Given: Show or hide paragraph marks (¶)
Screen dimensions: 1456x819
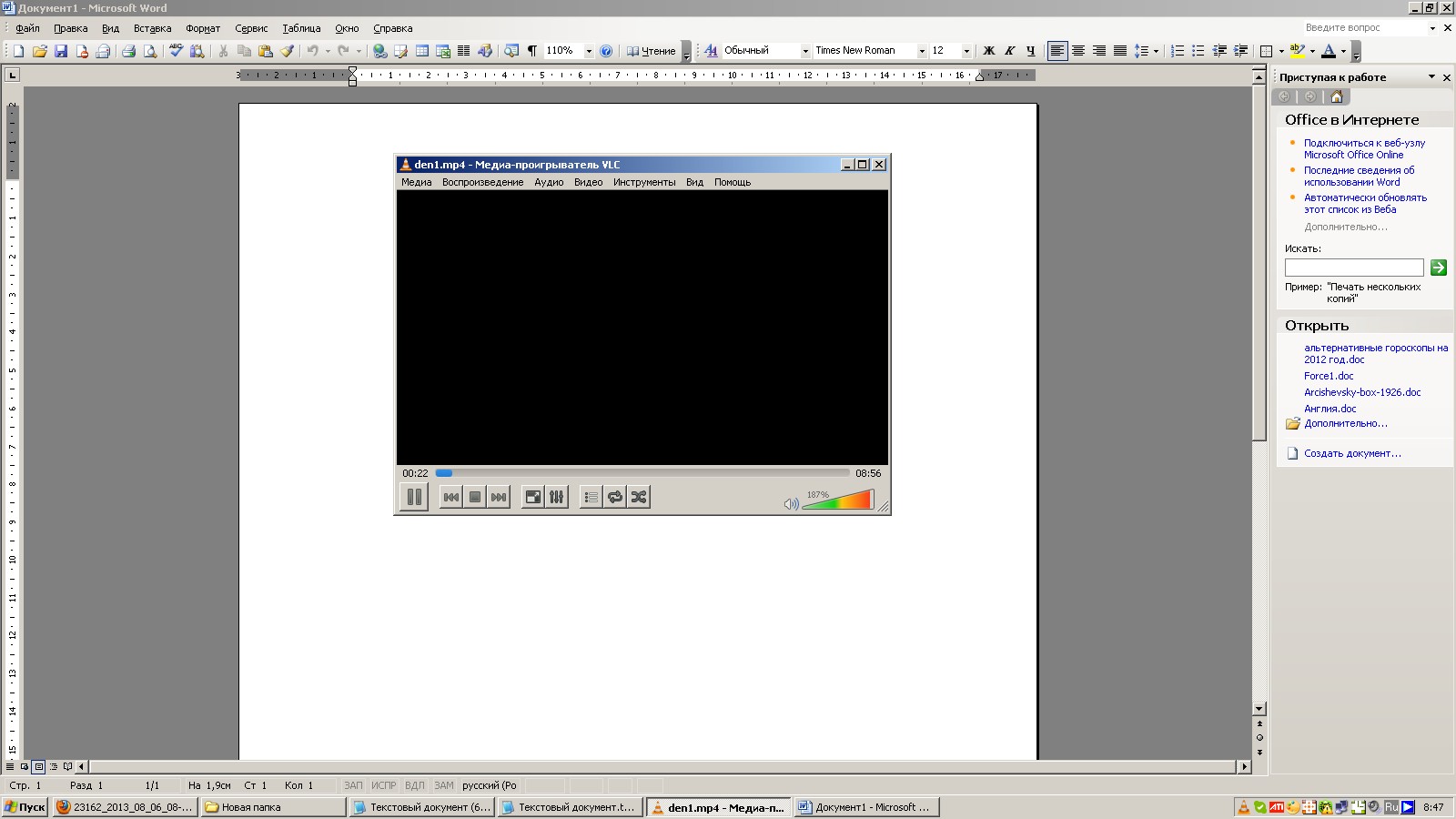Looking at the screenshot, I should pos(532,51).
